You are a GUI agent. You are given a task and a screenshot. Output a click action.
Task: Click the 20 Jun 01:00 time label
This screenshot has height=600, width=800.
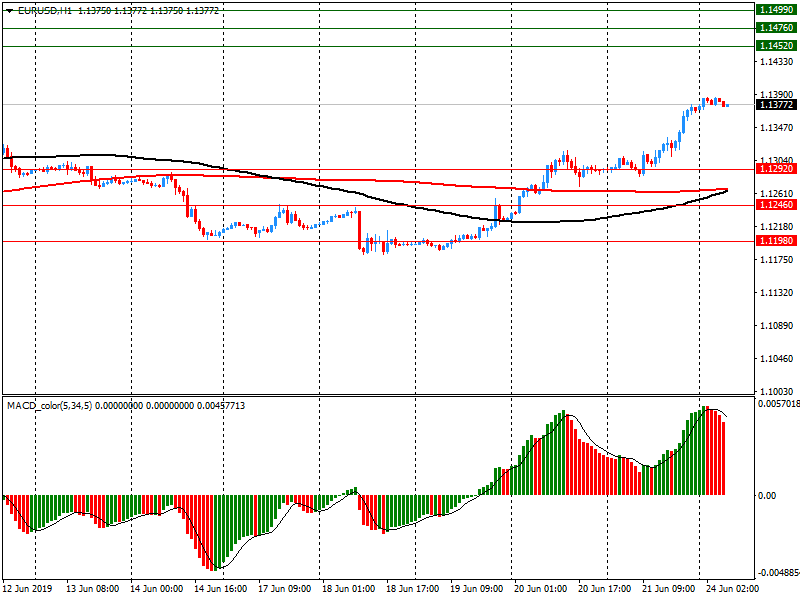tap(541, 588)
